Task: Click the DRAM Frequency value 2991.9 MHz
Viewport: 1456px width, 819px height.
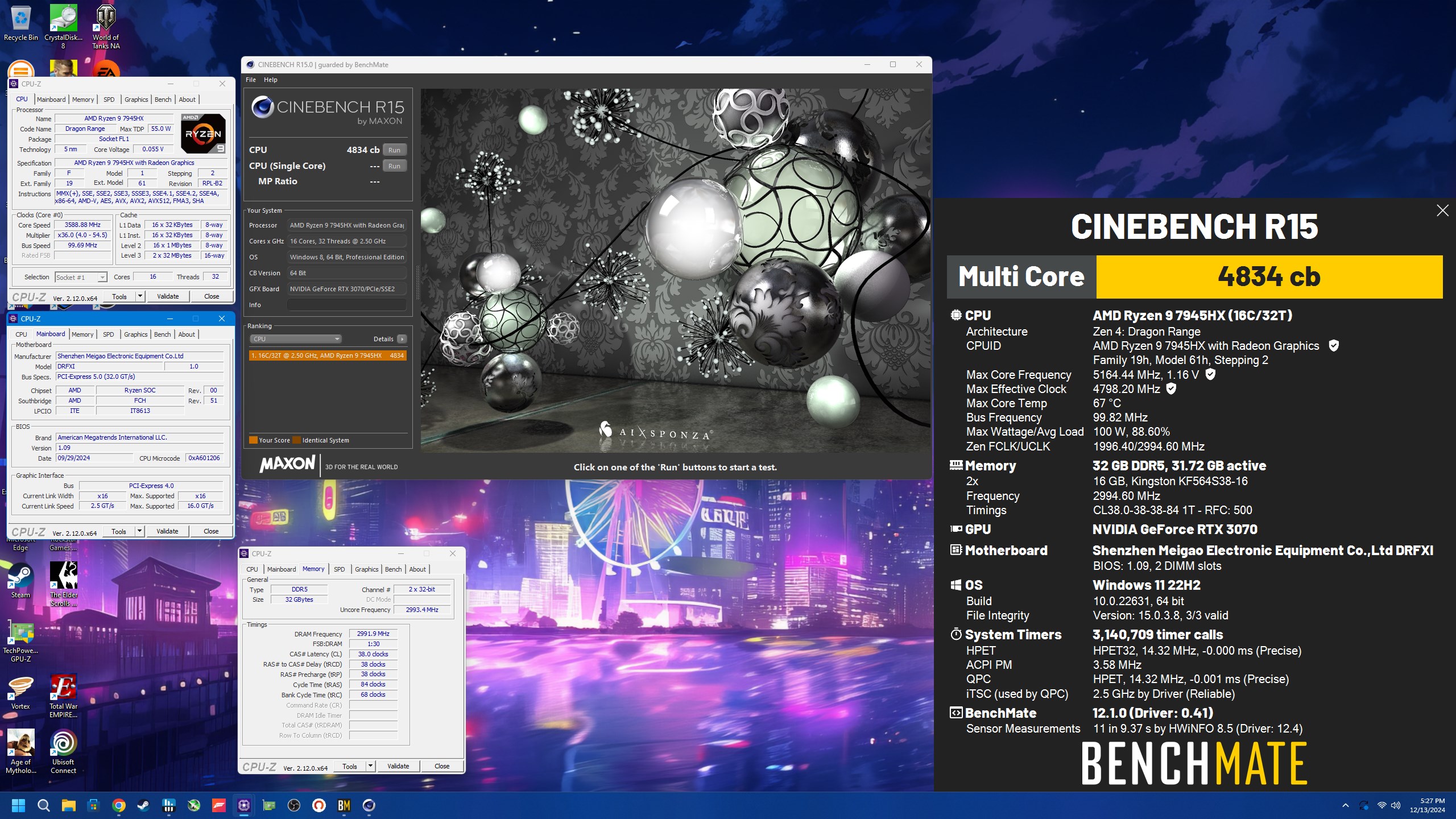Action: [373, 634]
